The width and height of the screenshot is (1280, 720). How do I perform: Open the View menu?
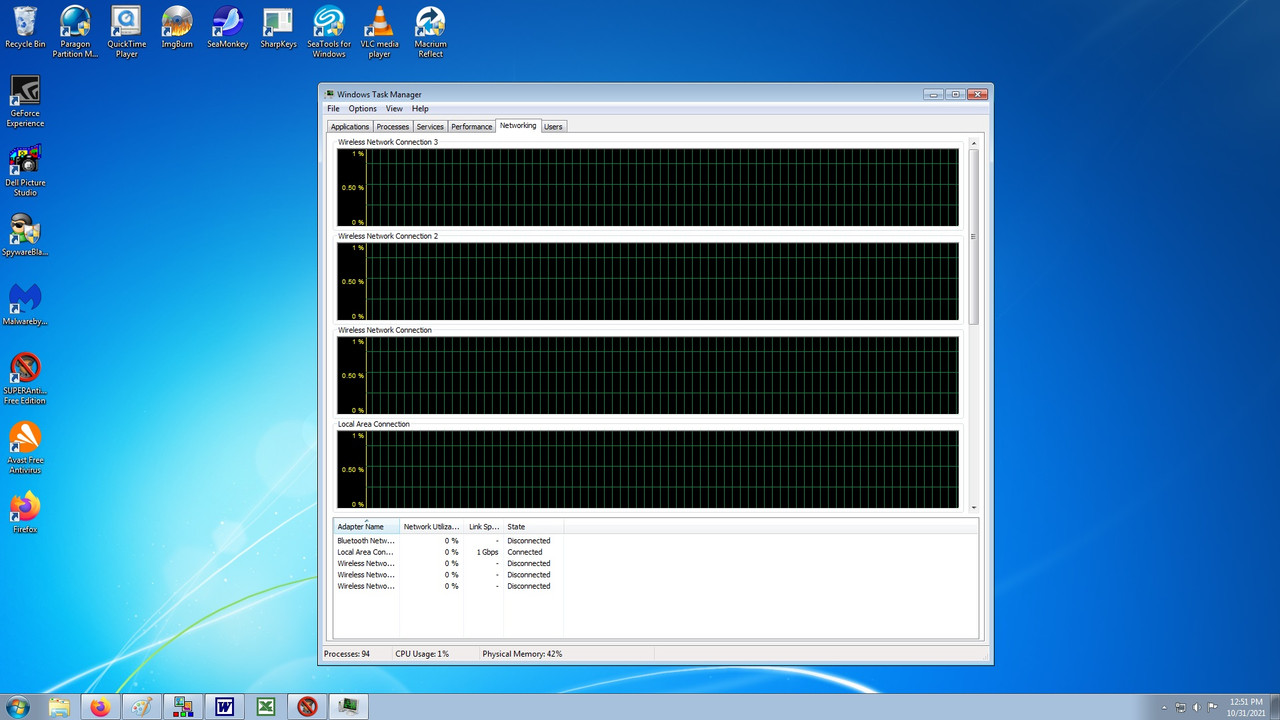coord(394,109)
